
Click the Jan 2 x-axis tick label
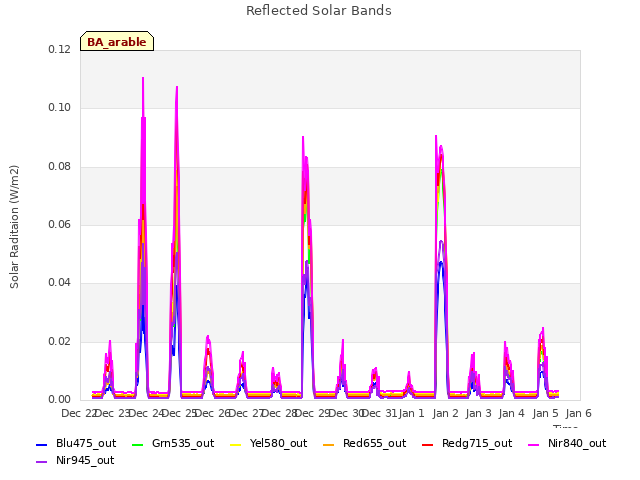445,413
